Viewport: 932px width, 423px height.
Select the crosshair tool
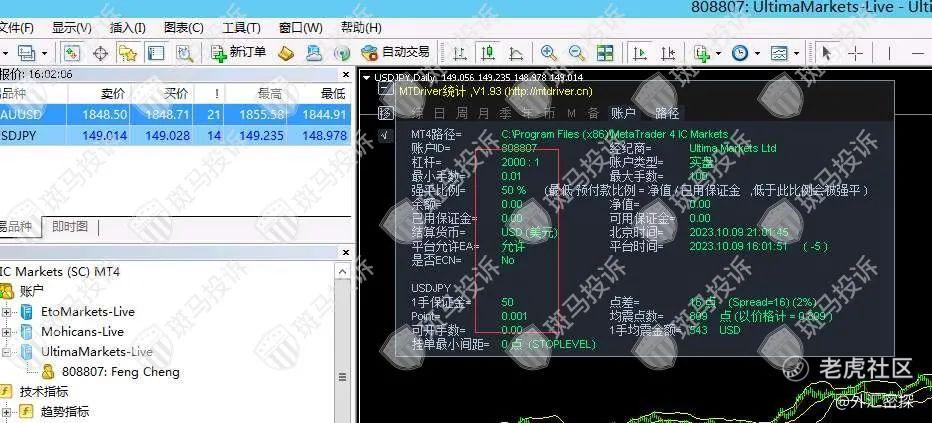click(855, 53)
